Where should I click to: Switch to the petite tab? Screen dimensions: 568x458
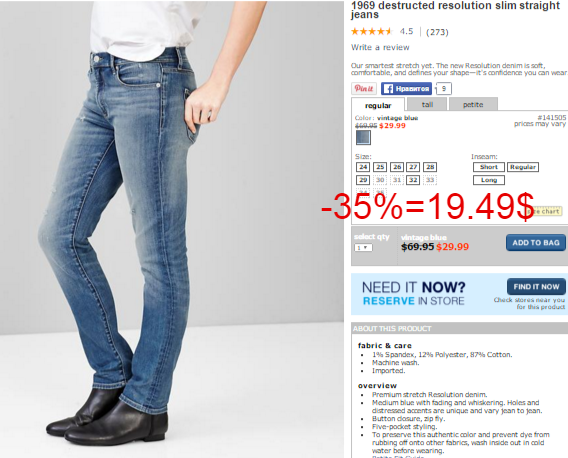click(473, 104)
